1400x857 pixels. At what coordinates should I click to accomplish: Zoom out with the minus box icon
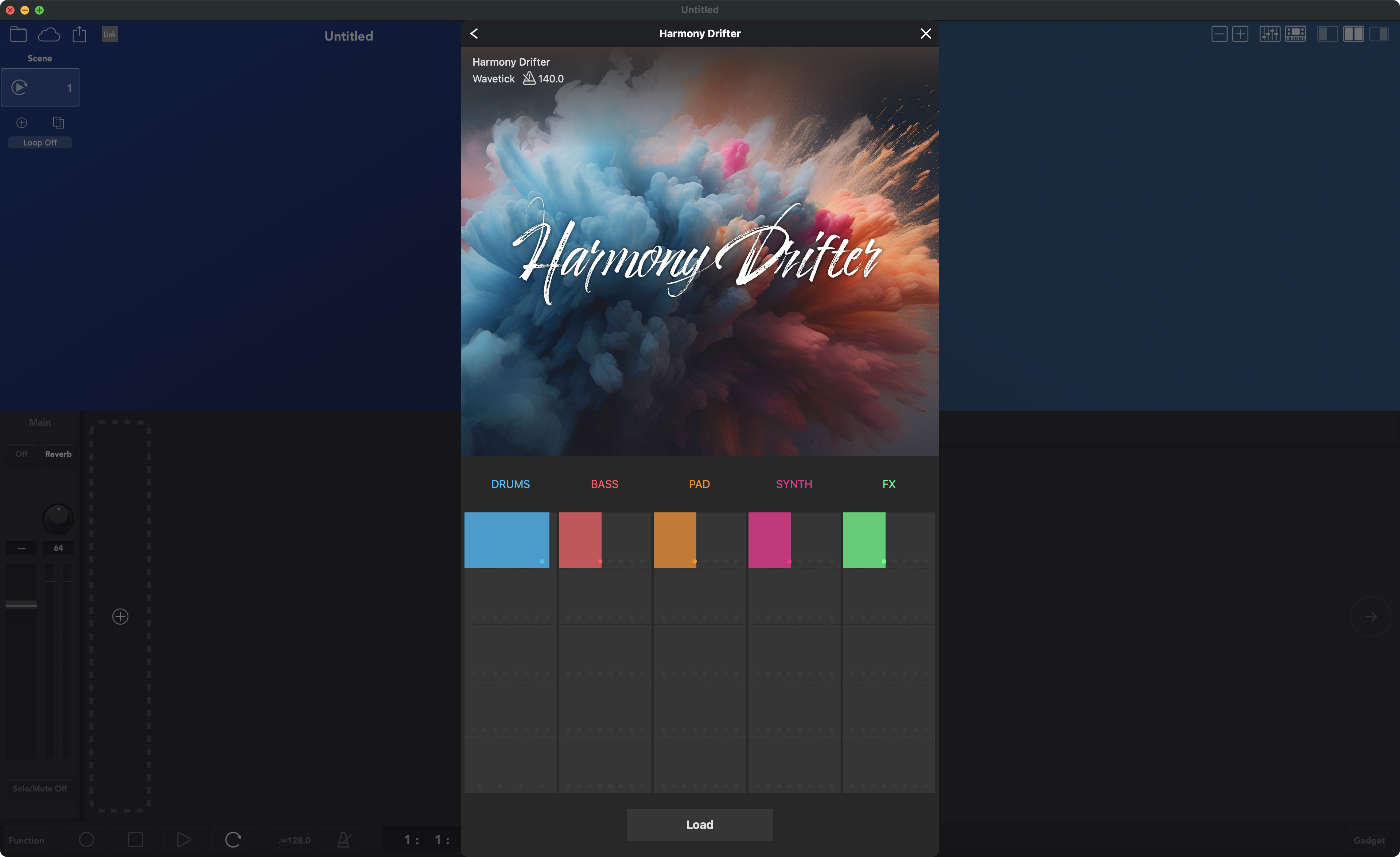(1219, 34)
